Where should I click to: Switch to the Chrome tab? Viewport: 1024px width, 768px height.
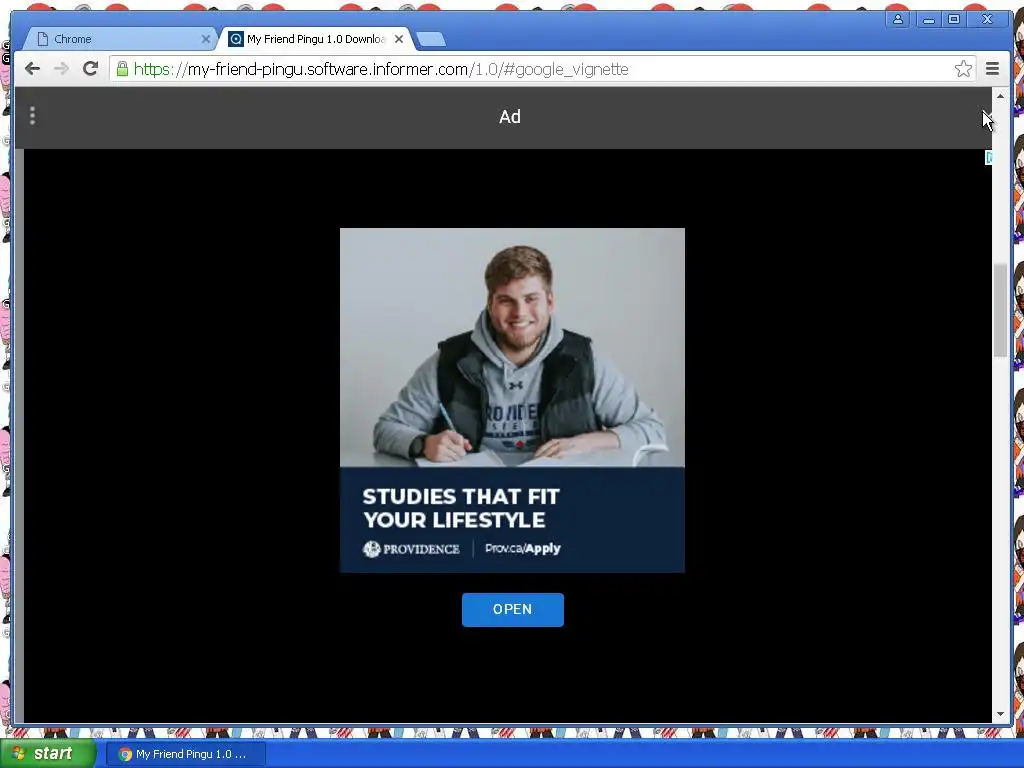119,39
